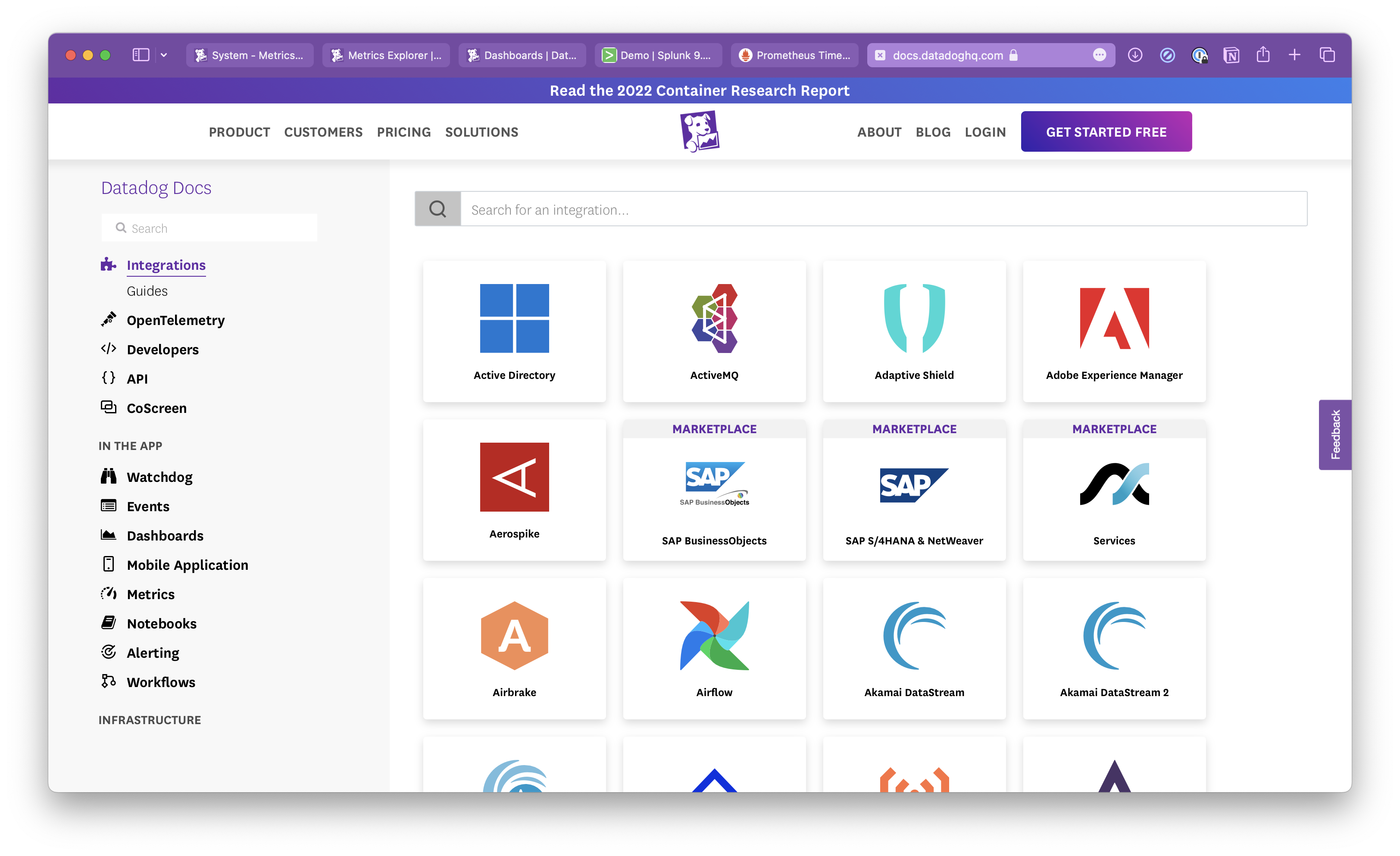Open the Akamai DataStream integration tile
This screenshot has width=1400, height=856.
pos(914,649)
